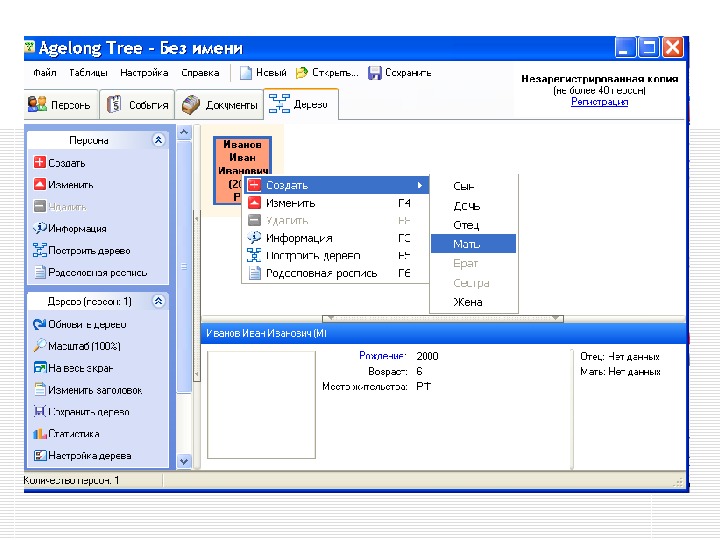Image resolution: width=720 pixels, height=540 pixels.
Task: Click the sidebar scroll up arrow
Action: [x=184, y=132]
